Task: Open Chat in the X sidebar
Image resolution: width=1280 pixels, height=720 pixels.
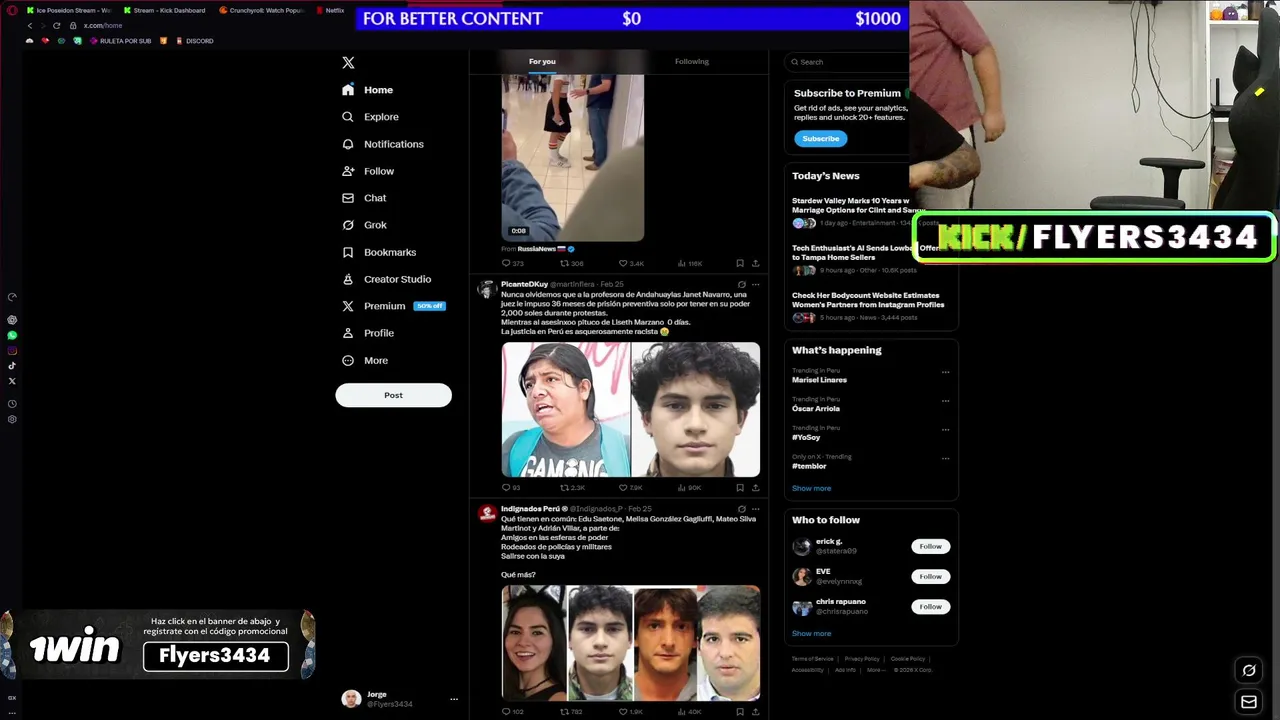Action: tap(364, 198)
